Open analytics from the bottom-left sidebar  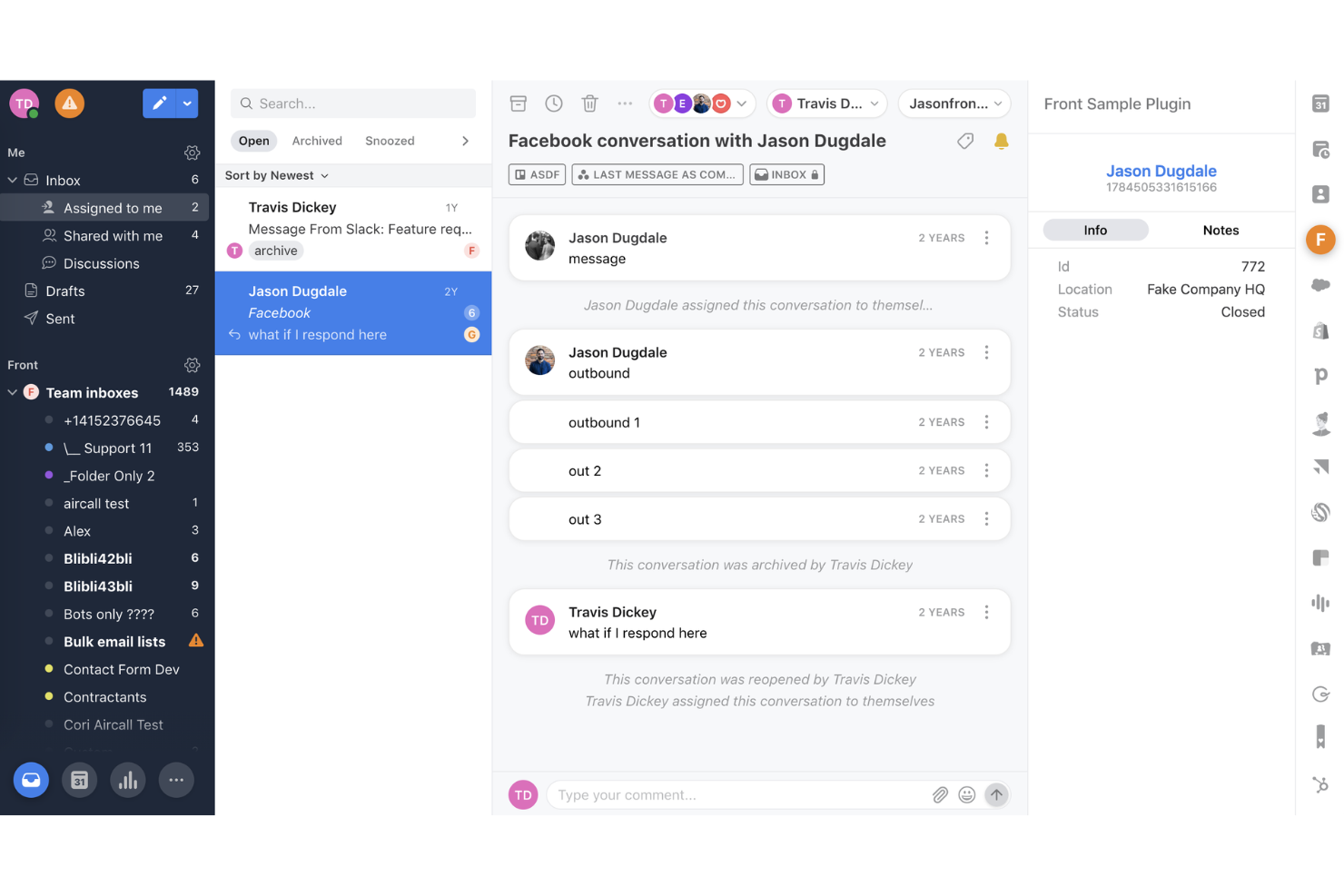(128, 780)
